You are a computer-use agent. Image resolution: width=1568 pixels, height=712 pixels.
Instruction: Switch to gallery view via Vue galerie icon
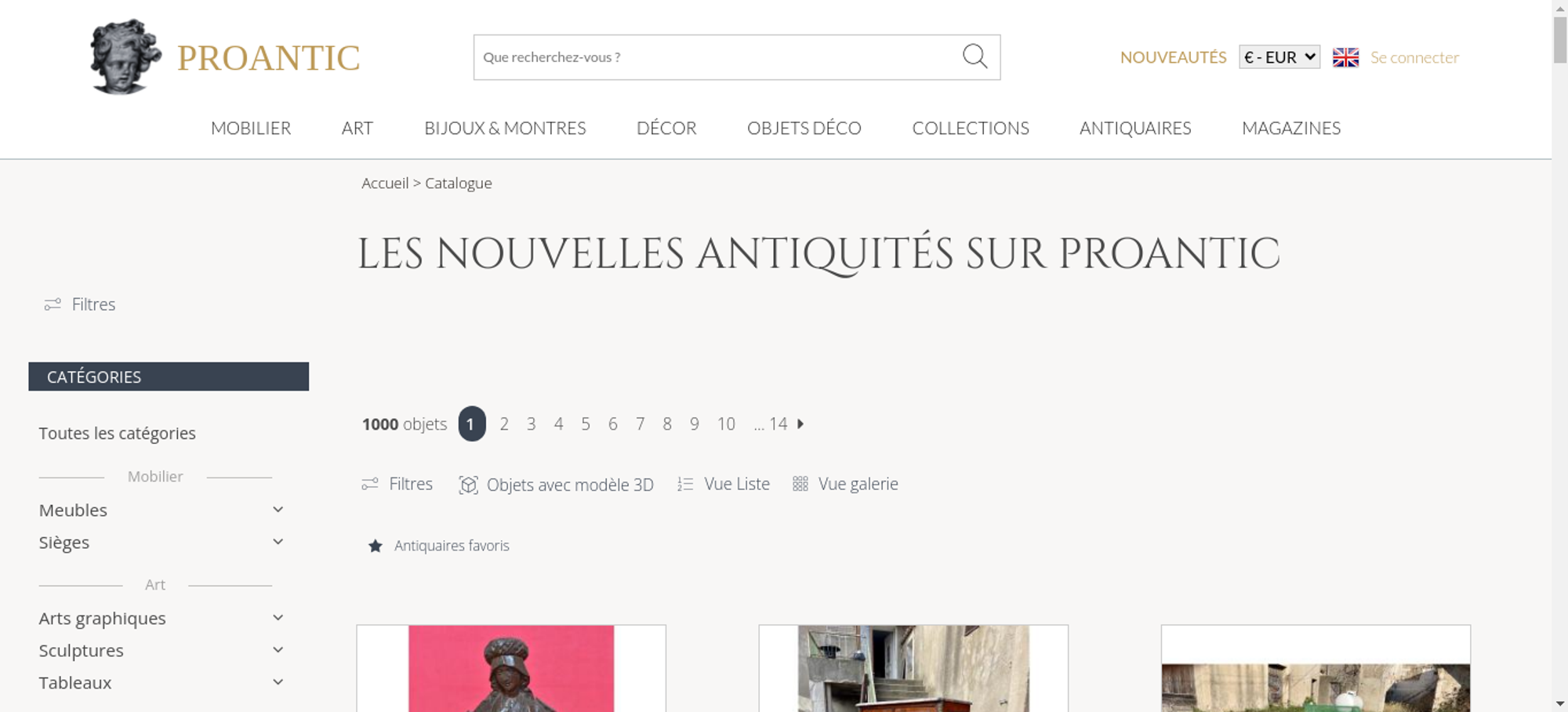[x=800, y=485]
